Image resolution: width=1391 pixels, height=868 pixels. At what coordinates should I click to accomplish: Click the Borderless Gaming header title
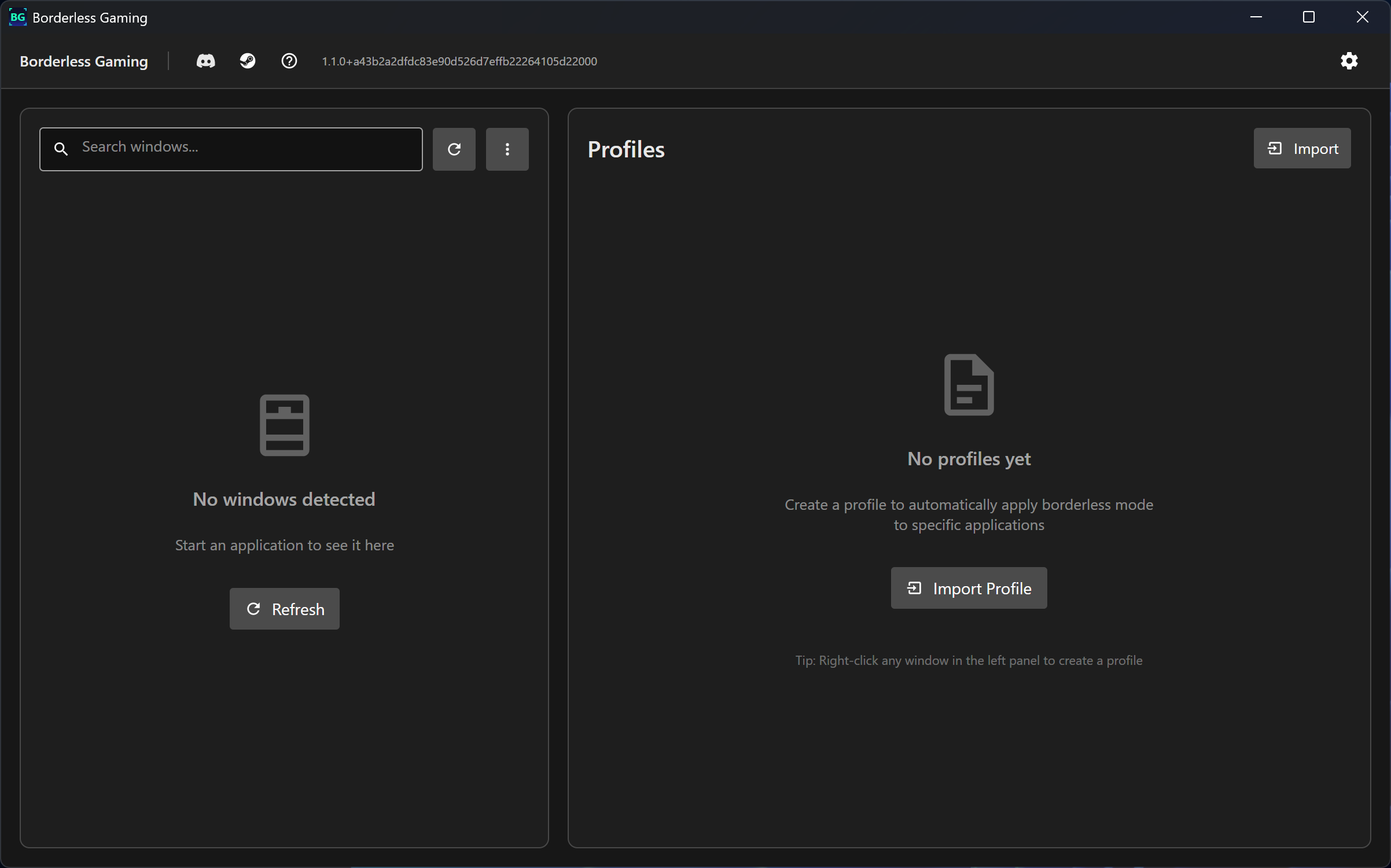click(84, 61)
